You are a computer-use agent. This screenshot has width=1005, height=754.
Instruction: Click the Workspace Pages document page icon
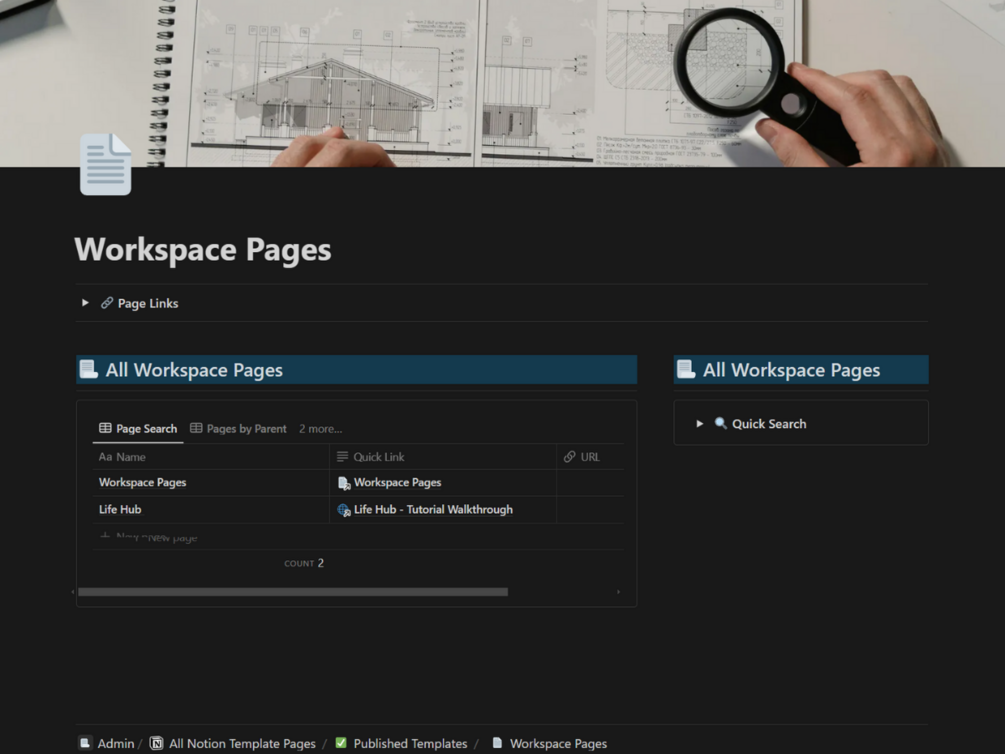[x=105, y=163]
